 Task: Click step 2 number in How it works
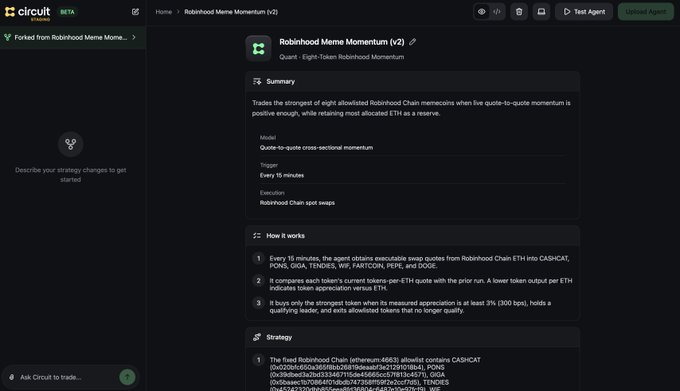[258, 280]
